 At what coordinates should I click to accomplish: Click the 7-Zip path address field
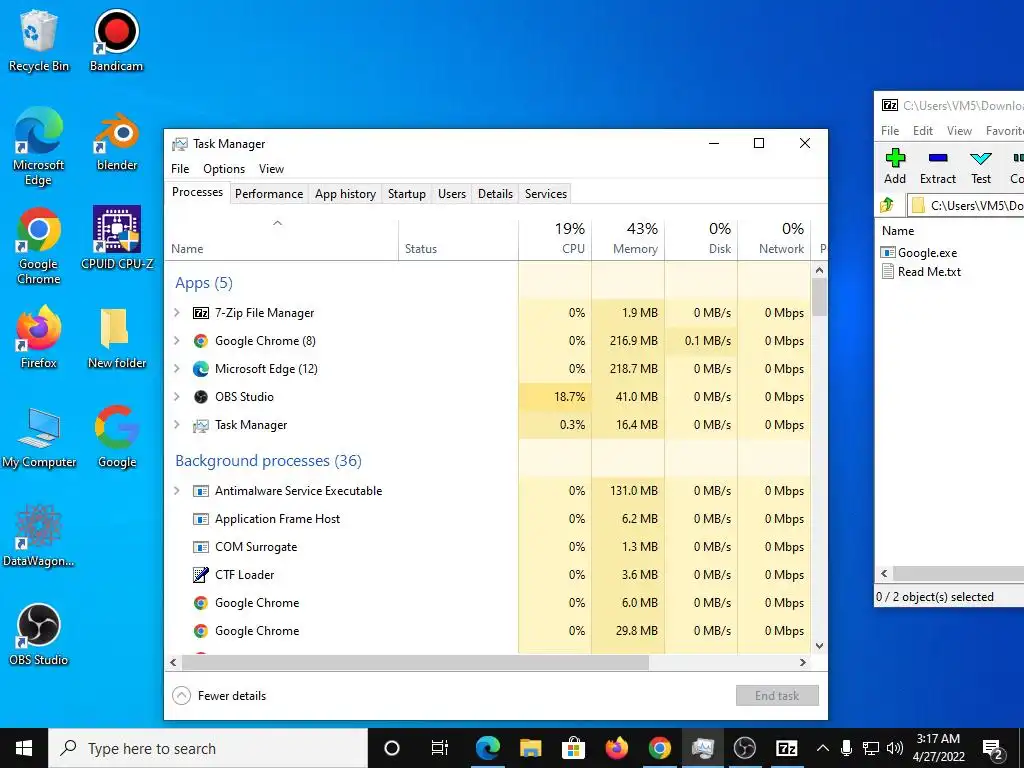[x=965, y=205]
